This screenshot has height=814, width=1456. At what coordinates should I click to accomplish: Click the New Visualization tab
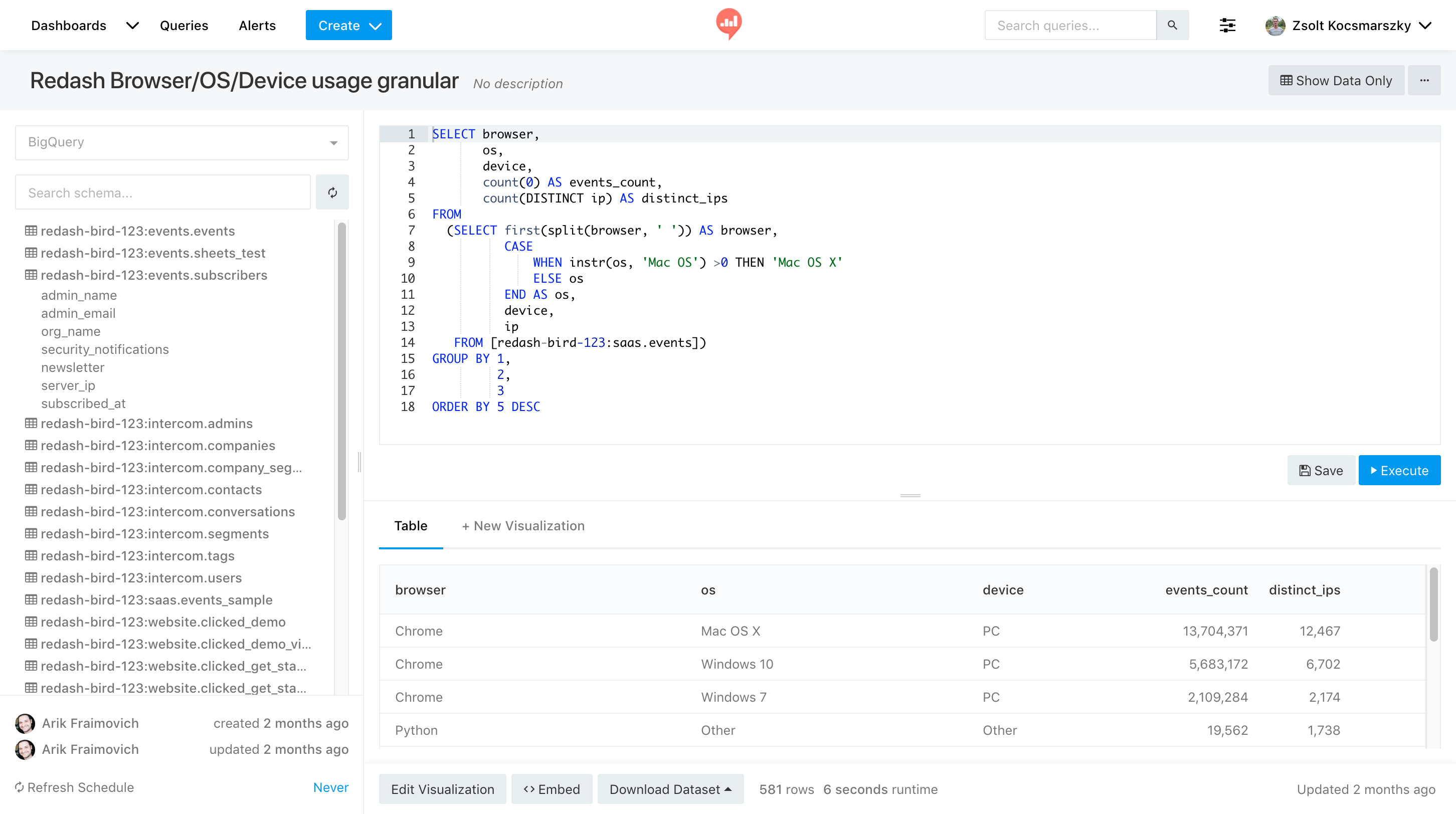(x=522, y=526)
